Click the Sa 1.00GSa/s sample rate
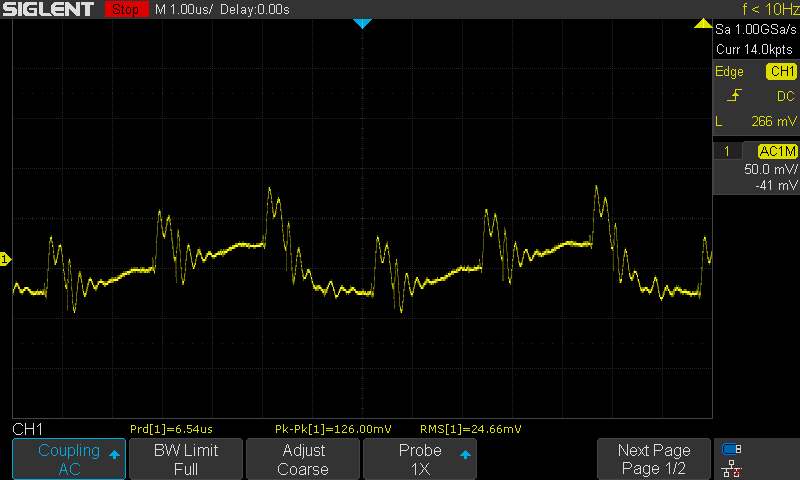This screenshot has height=480, width=800. point(756,30)
